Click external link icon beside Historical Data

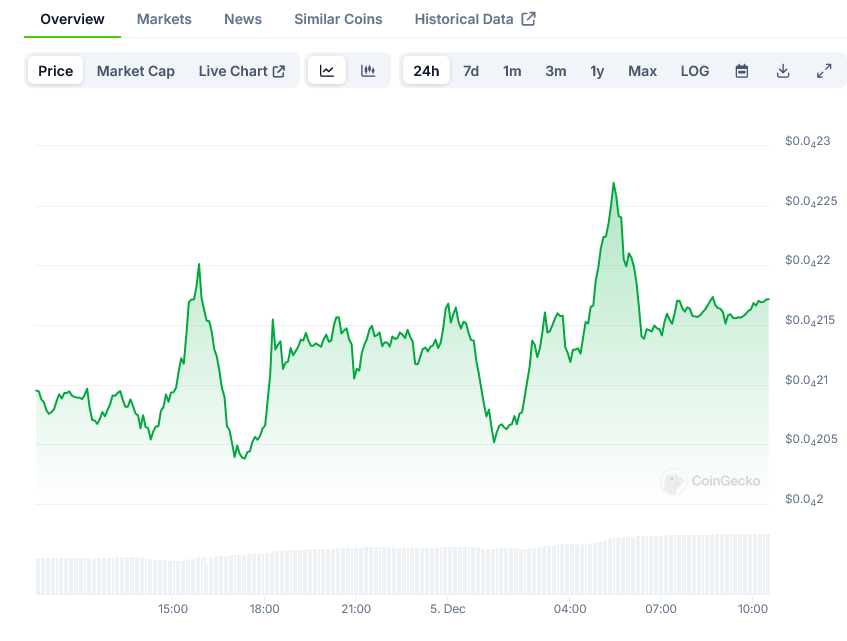tap(529, 19)
